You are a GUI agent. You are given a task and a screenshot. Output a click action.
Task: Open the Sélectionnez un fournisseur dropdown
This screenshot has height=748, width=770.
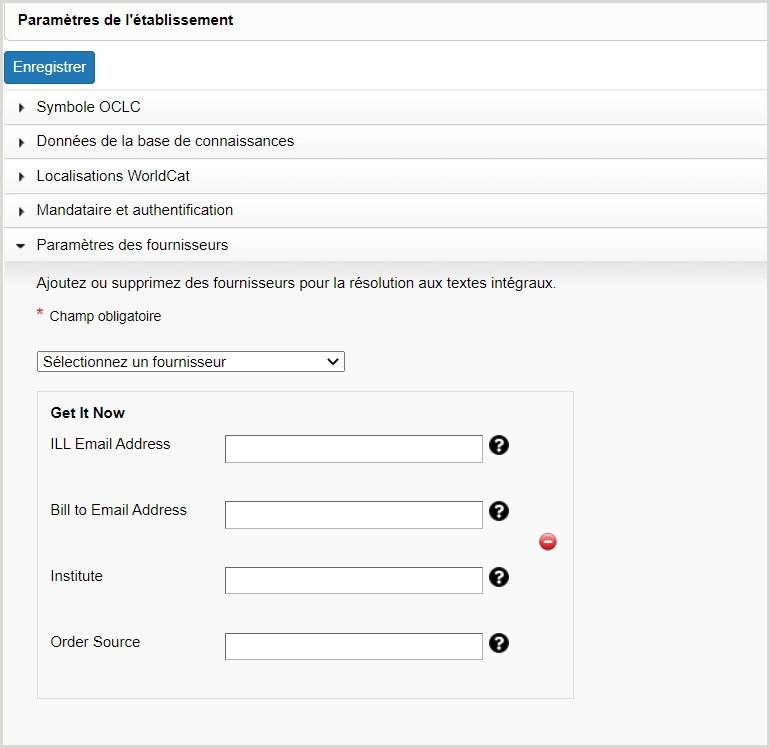click(190, 362)
